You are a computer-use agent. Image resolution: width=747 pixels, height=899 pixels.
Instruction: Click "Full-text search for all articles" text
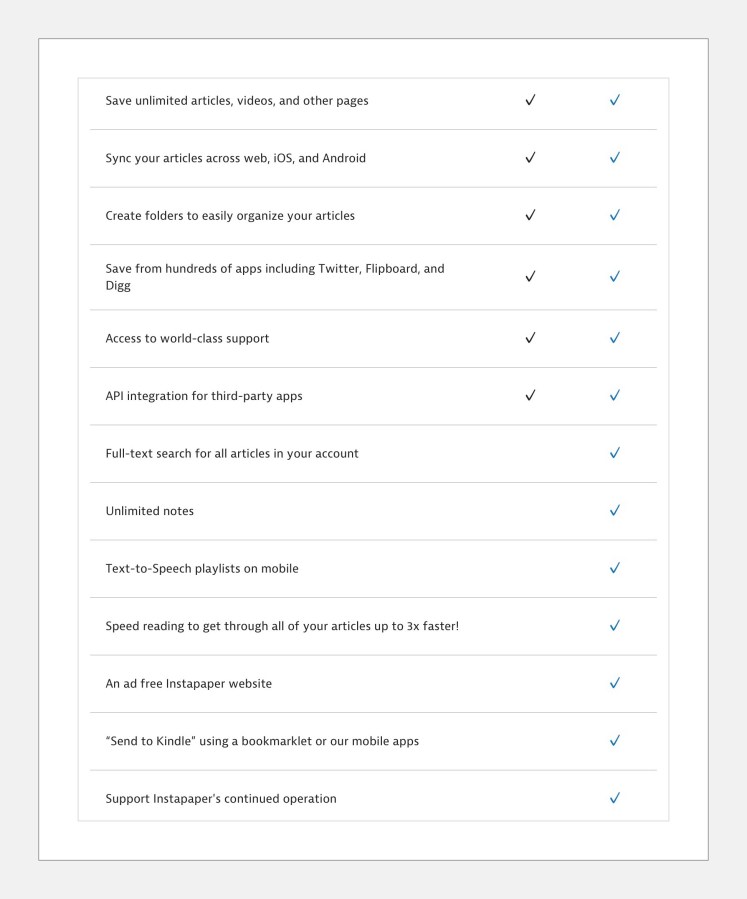click(x=231, y=454)
